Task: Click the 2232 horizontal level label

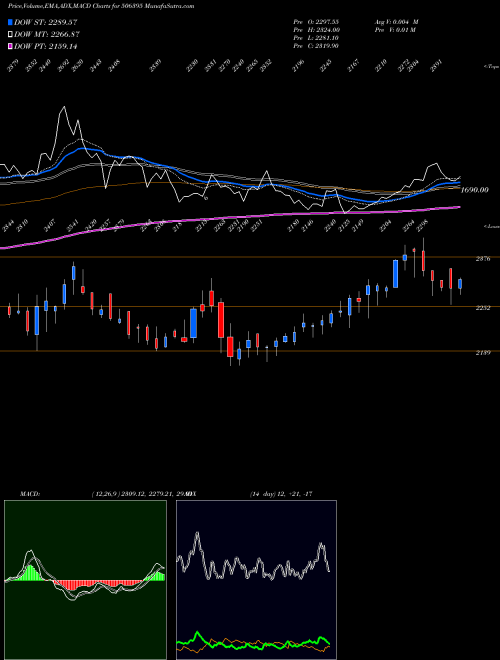Action: click(483, 308)
